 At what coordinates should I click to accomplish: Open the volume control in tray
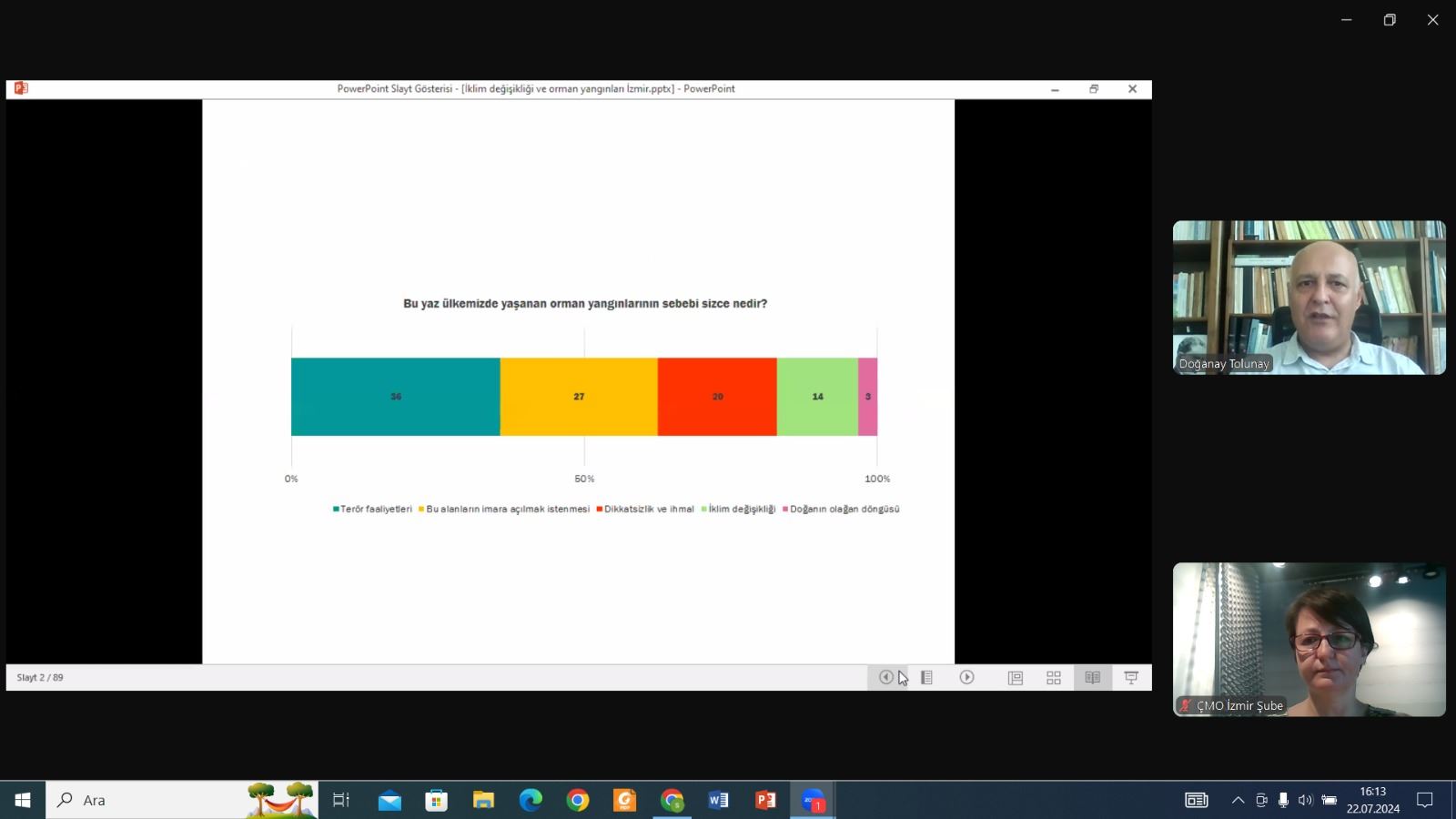click(x=1305, y=800)
